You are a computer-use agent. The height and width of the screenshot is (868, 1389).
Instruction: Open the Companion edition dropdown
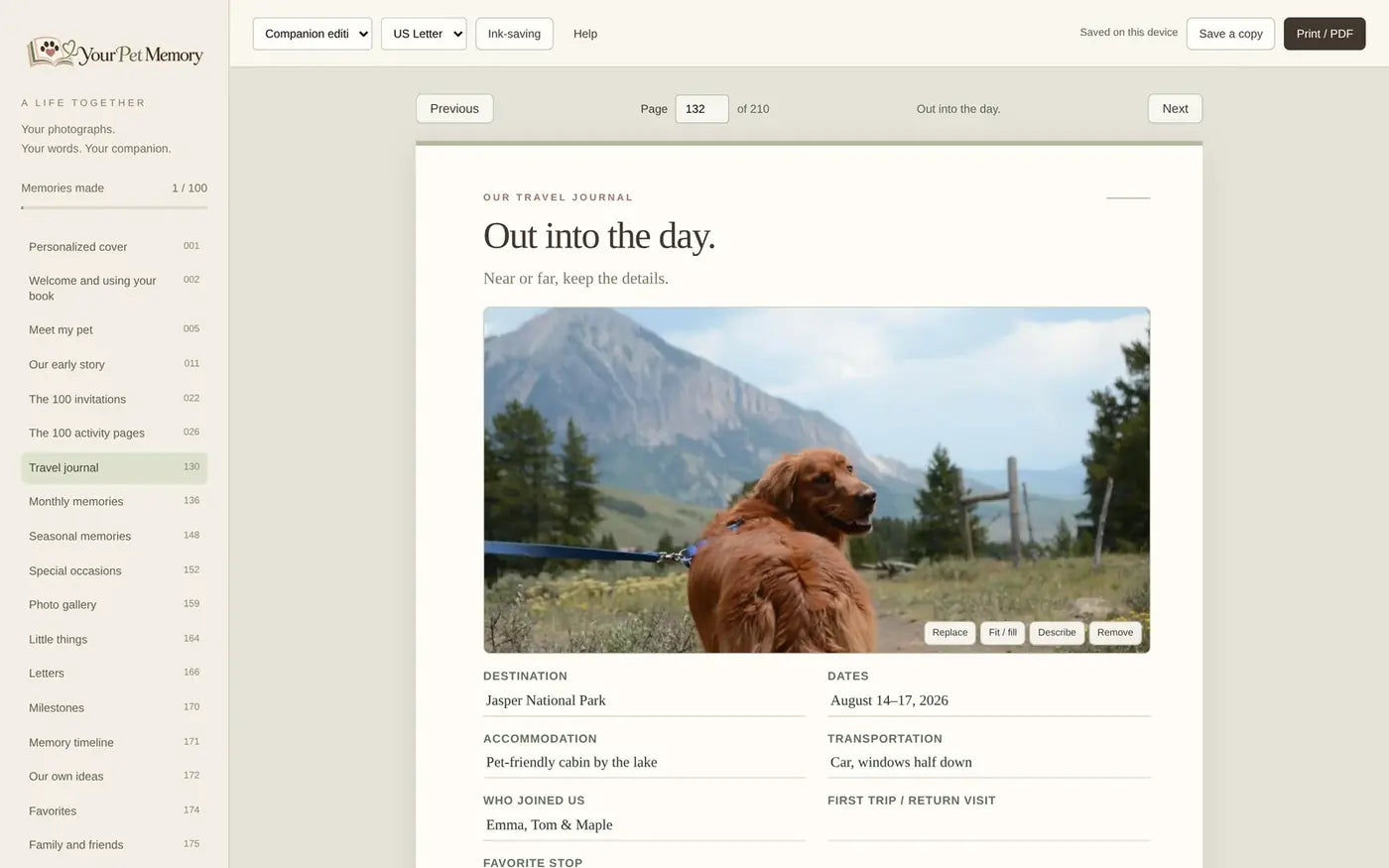pyautogui.click(x=313, y=34)
